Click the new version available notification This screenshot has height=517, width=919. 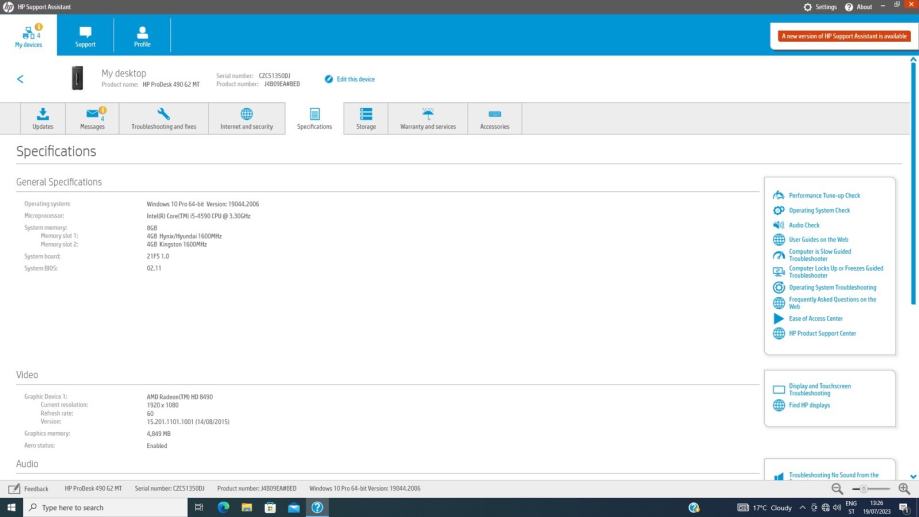point(844,36)
